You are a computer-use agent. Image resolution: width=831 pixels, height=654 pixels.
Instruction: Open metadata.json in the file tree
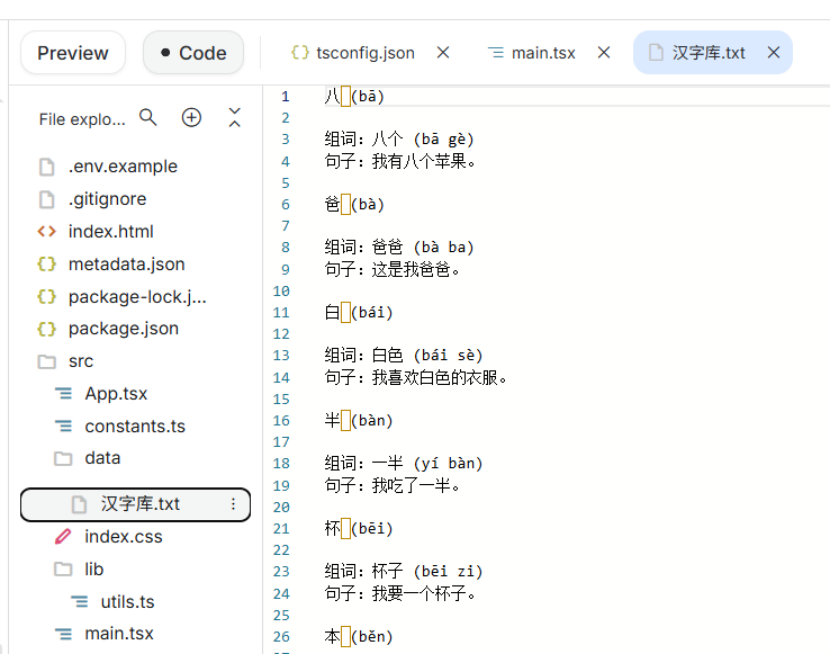pos(127,264)
